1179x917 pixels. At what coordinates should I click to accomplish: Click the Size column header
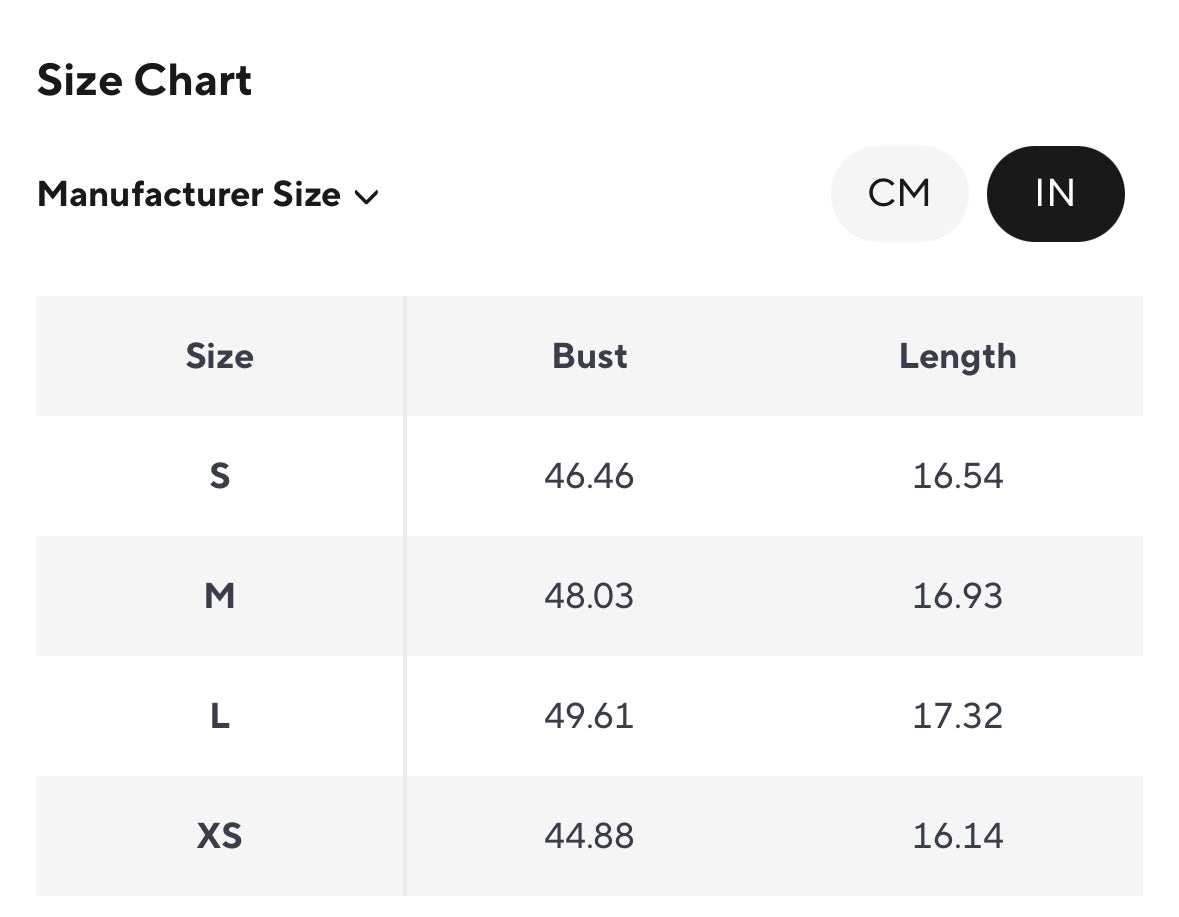[x=219, y=356]
